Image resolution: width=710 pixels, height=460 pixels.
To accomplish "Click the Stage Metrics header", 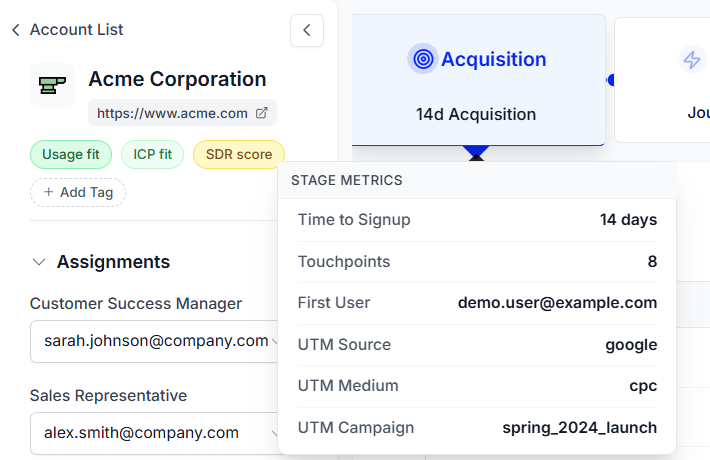I will (x=347, y=180).
